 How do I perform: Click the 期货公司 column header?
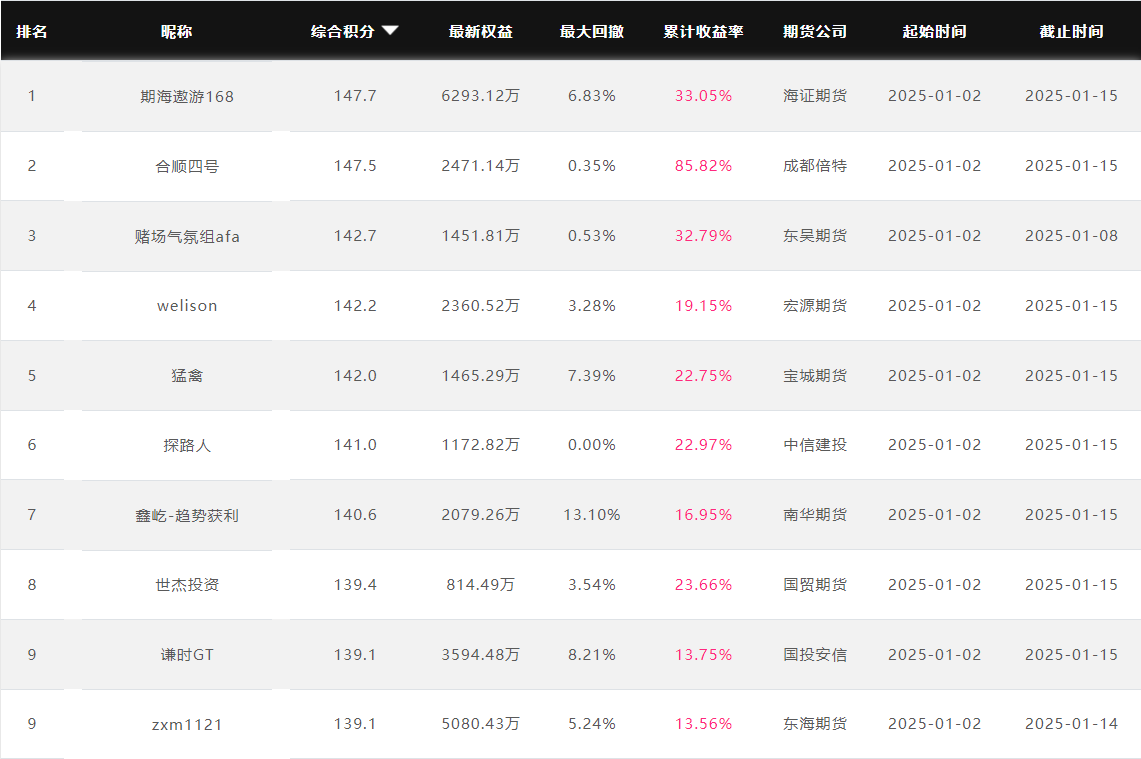(x=815, y=31)
